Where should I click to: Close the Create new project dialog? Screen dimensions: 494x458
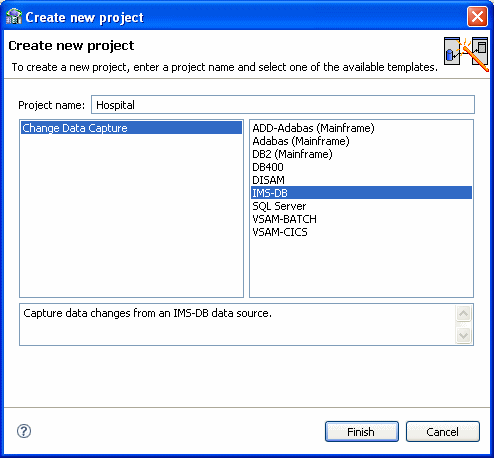coord(477,17)
